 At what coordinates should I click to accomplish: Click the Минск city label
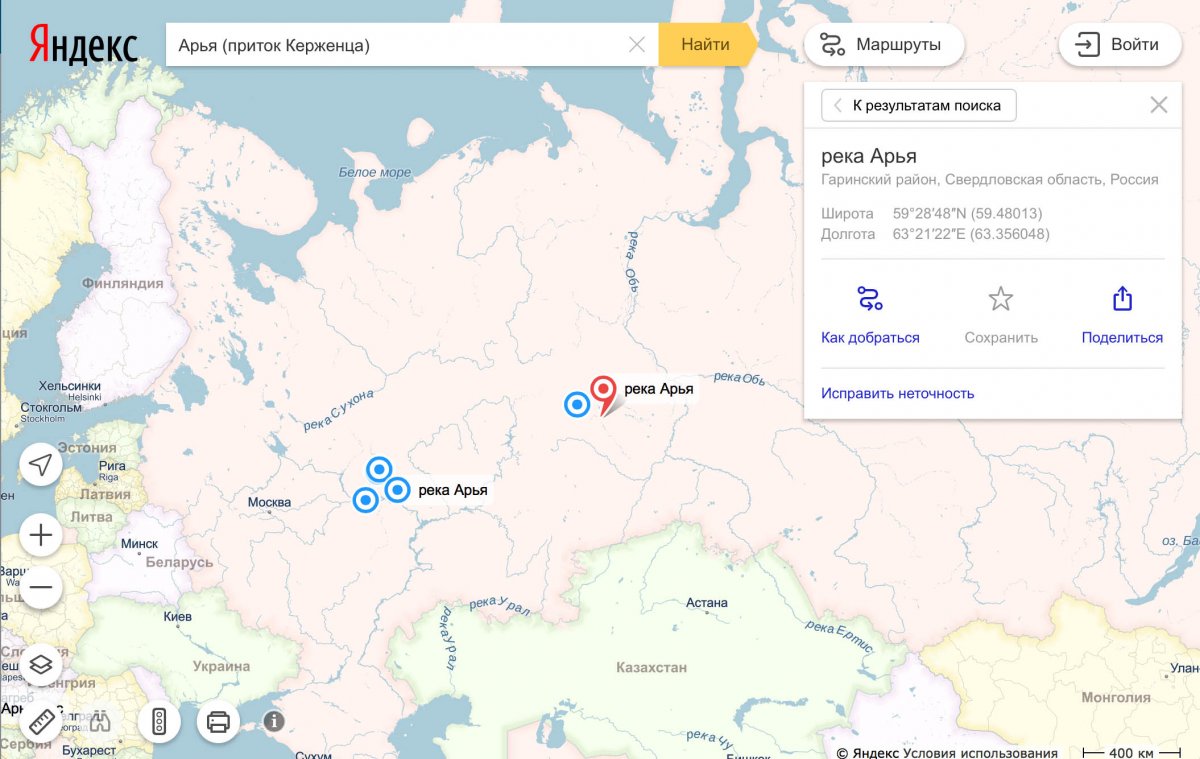(139, 544)
